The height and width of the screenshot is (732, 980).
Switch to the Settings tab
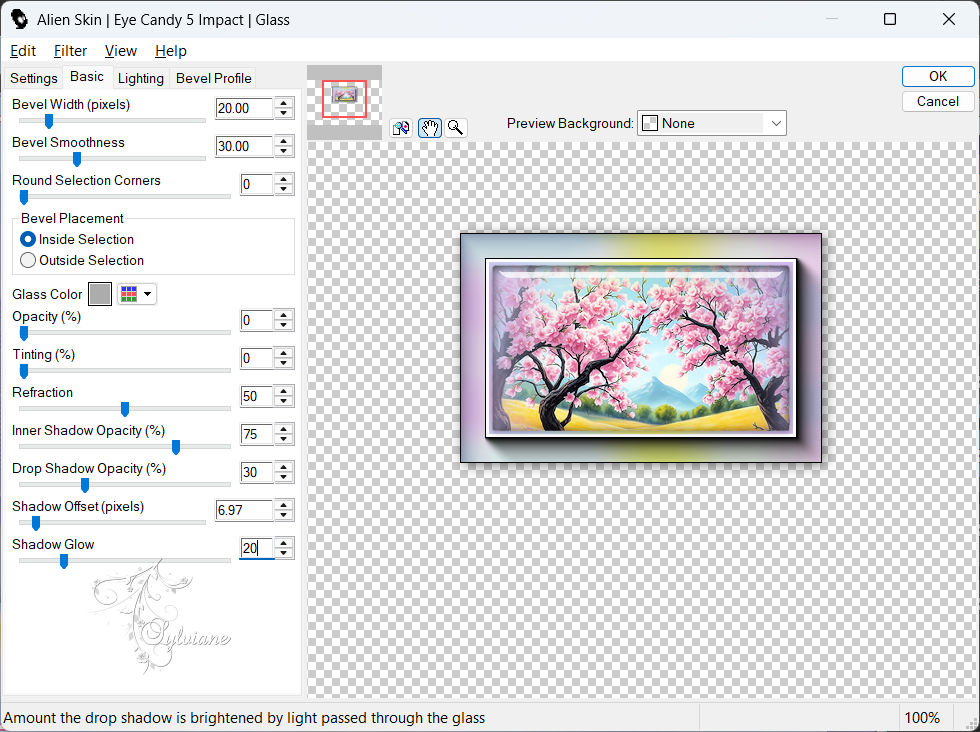(x=34, y=78)
